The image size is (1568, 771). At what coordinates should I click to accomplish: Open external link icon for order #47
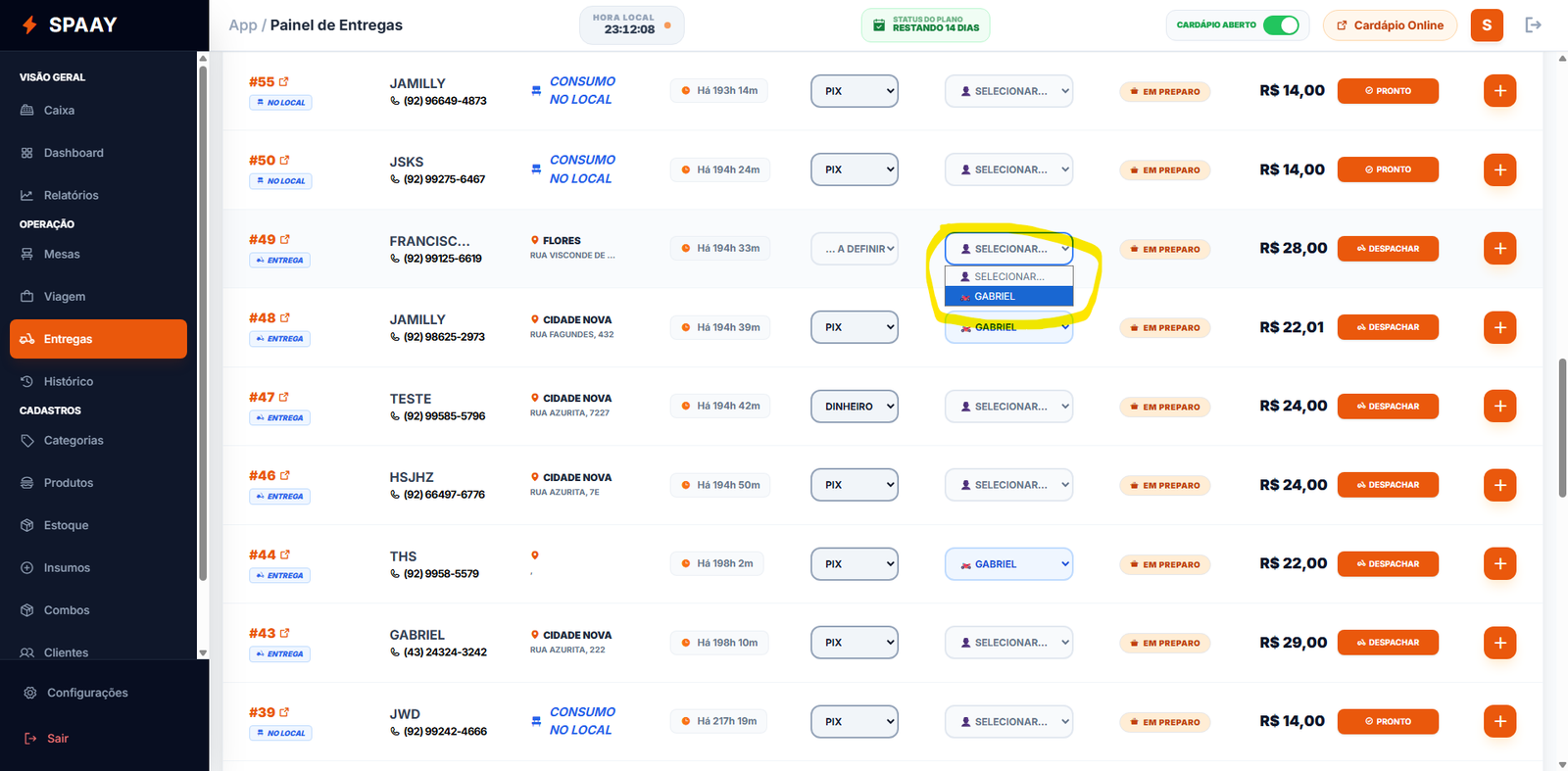(x=284, y=398)
